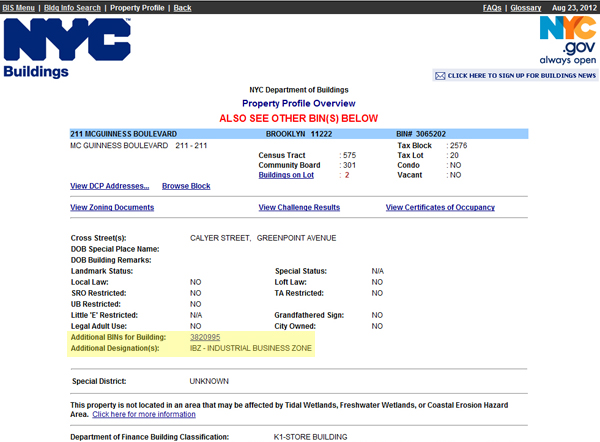The image size is (600, 442).
Task: Click additional BIN number 3820995
Action: click(205, 337)
